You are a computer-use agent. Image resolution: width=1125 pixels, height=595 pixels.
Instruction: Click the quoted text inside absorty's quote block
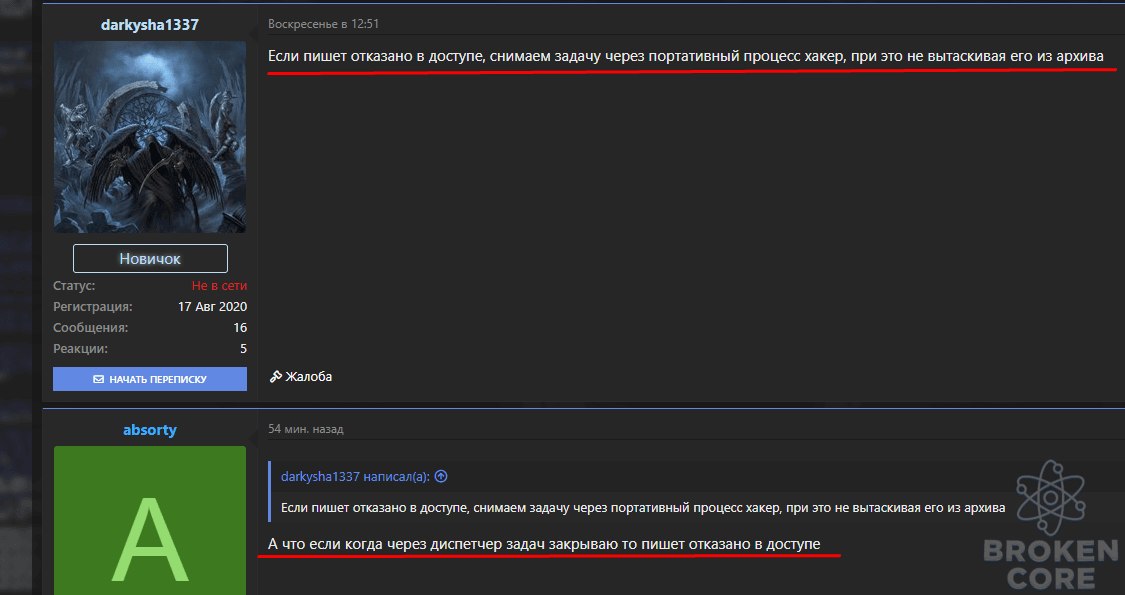643,507
